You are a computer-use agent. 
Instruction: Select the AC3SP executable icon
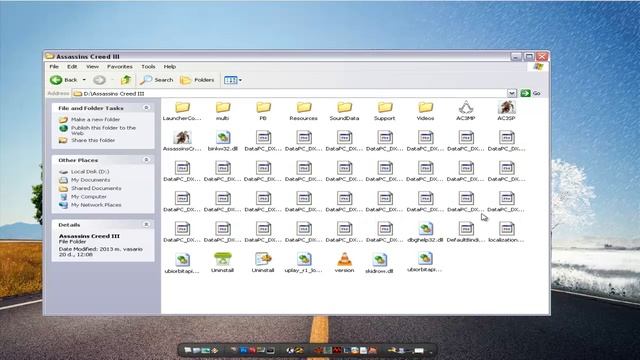(506, 111)
